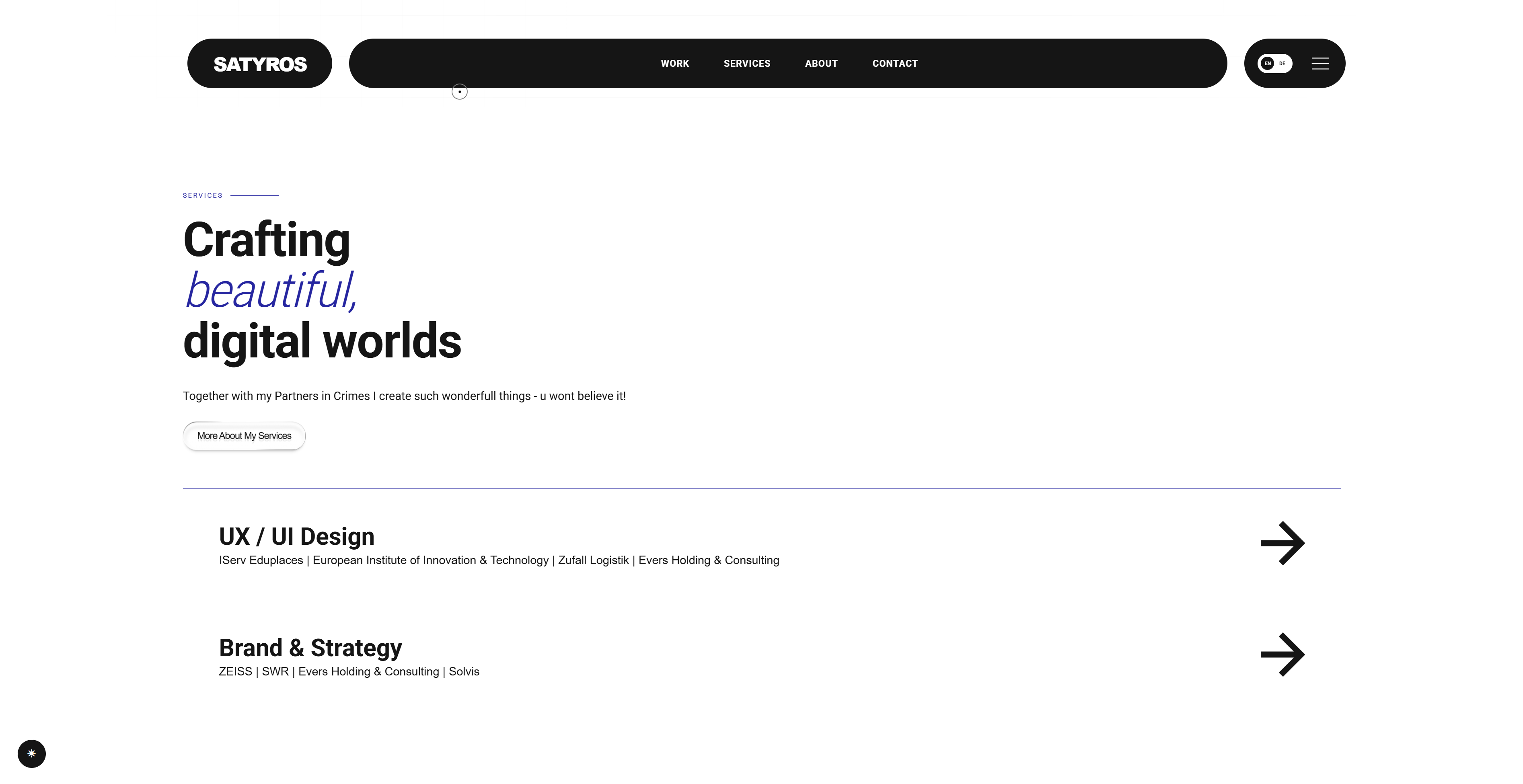The width and height of the screenshot is (1523, 784).
Task: Select the EN language option
Action: 1267,63
